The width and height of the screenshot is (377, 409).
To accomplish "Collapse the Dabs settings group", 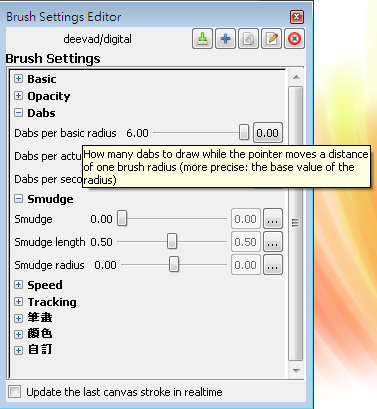I will click(x=19, y=113).
